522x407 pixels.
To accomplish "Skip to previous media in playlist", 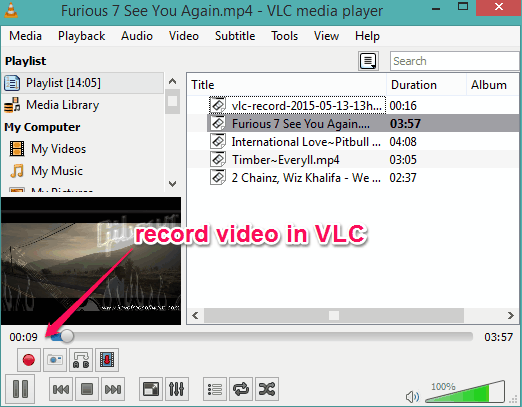I will [61, 389].
